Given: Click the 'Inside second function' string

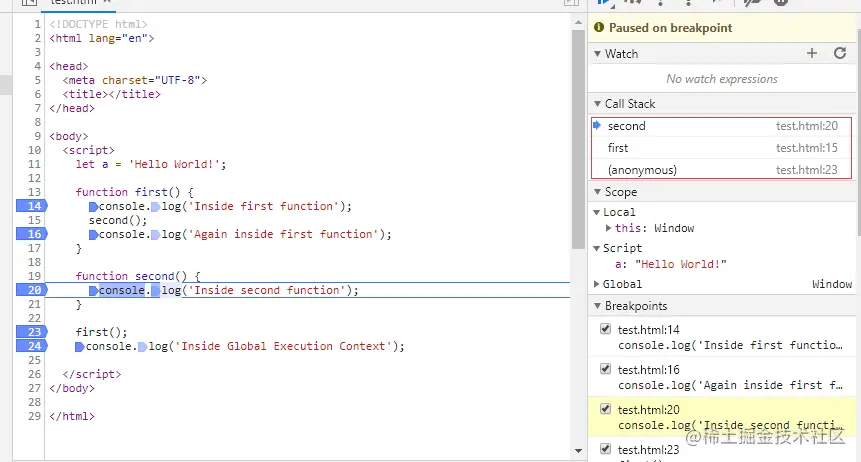Looking at the screenshot, I should [267, 290].
